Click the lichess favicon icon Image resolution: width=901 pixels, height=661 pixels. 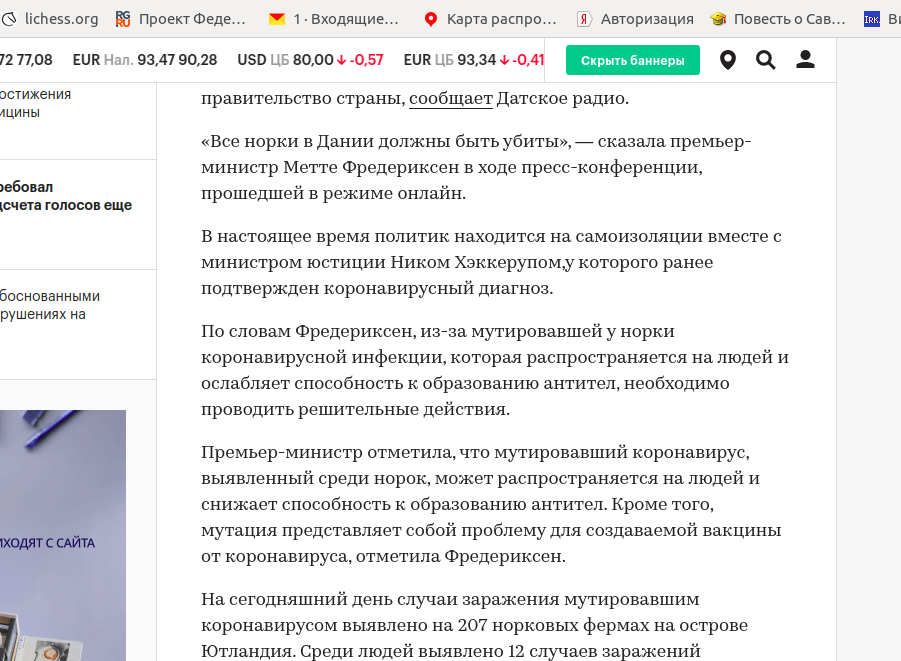pos(9,20)
